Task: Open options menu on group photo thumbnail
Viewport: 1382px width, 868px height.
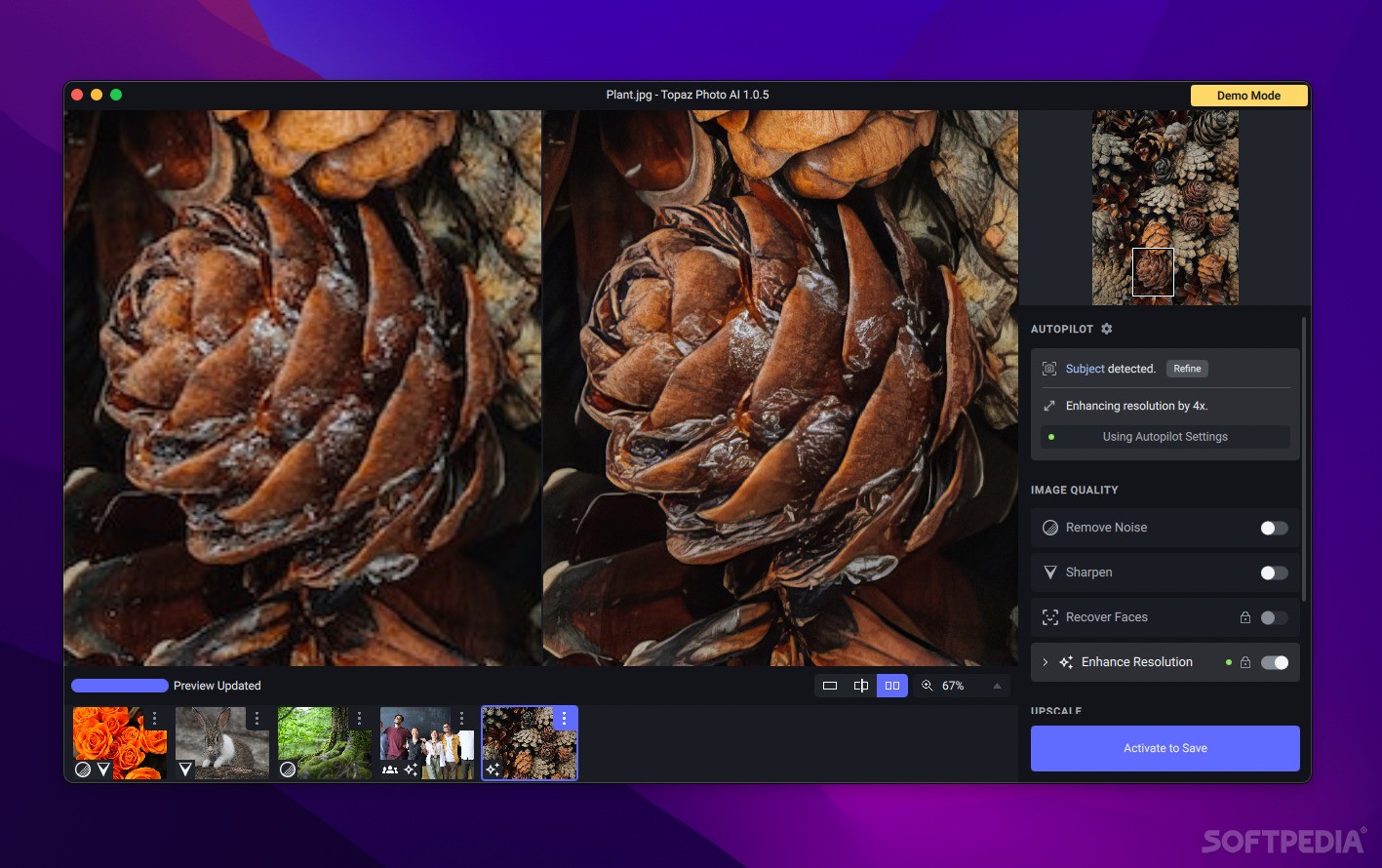Action: point(461,719)
